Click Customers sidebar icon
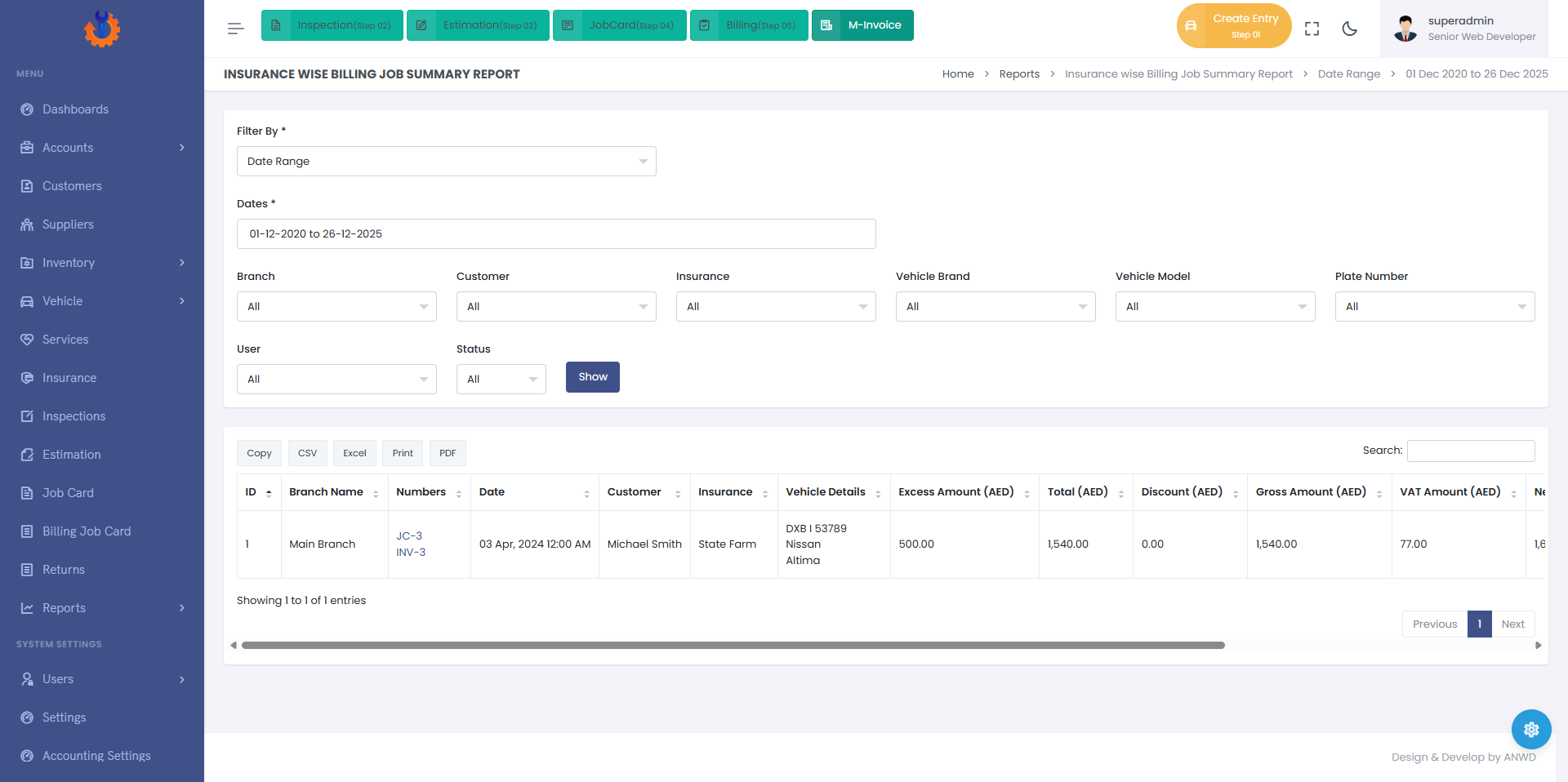Viewport: 1568px width, 782px height. (x=27, y=186)
